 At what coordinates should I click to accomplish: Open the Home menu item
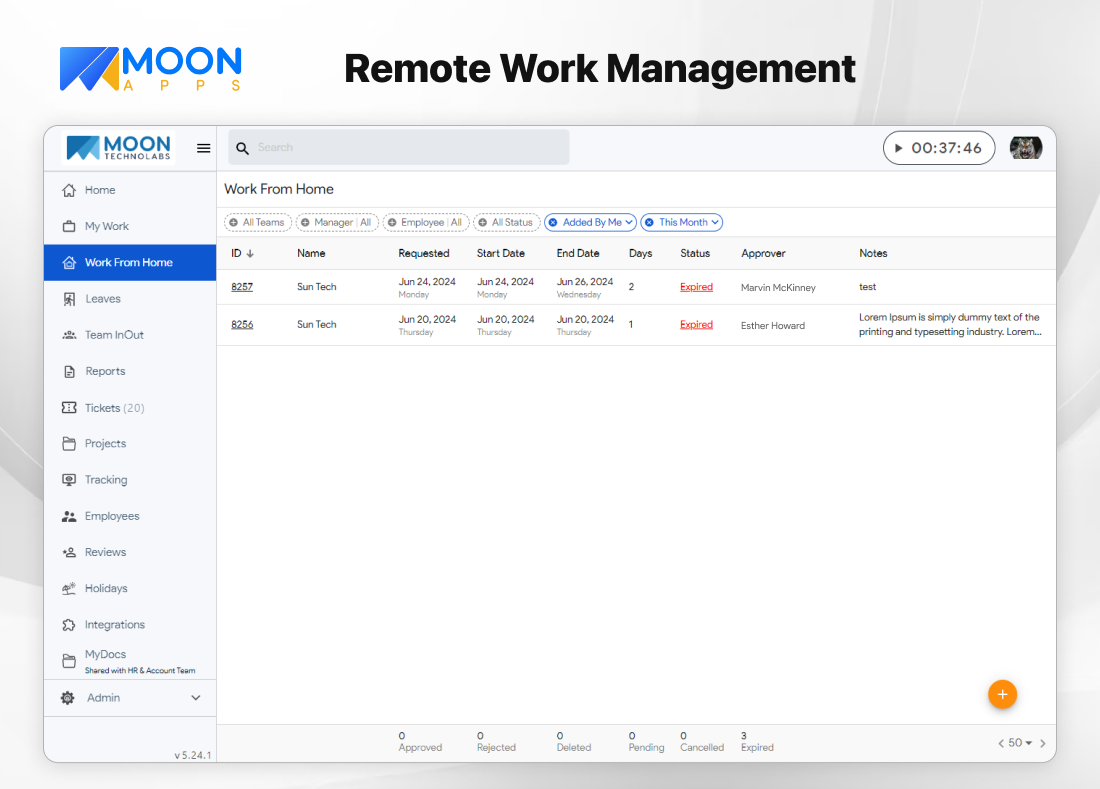pyautogui.click(x=130, y=190)
